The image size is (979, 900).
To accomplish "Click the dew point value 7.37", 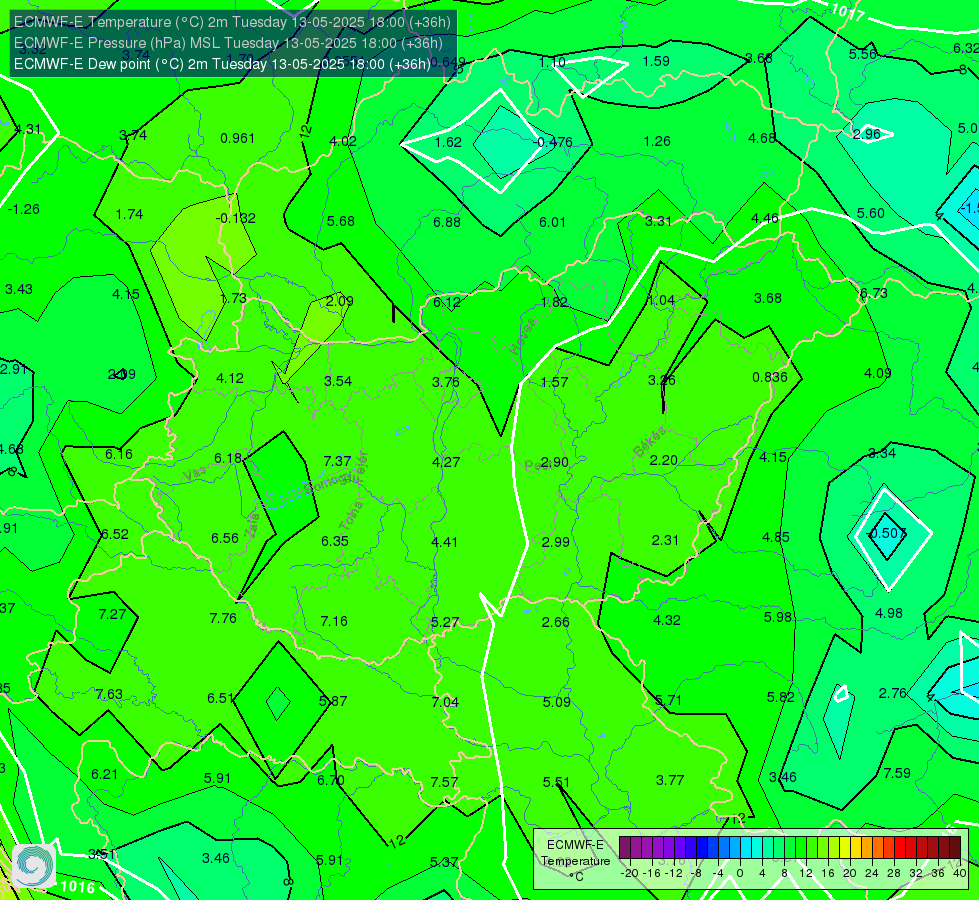I will (x=337, y=461).
